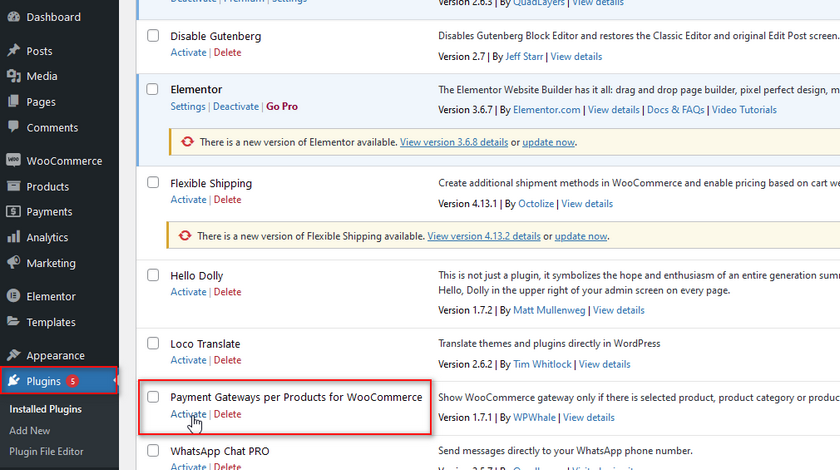Delete the Flexible Shipping plugin
The width and height of the screenshot is (840, 470).
click(227, 199)
